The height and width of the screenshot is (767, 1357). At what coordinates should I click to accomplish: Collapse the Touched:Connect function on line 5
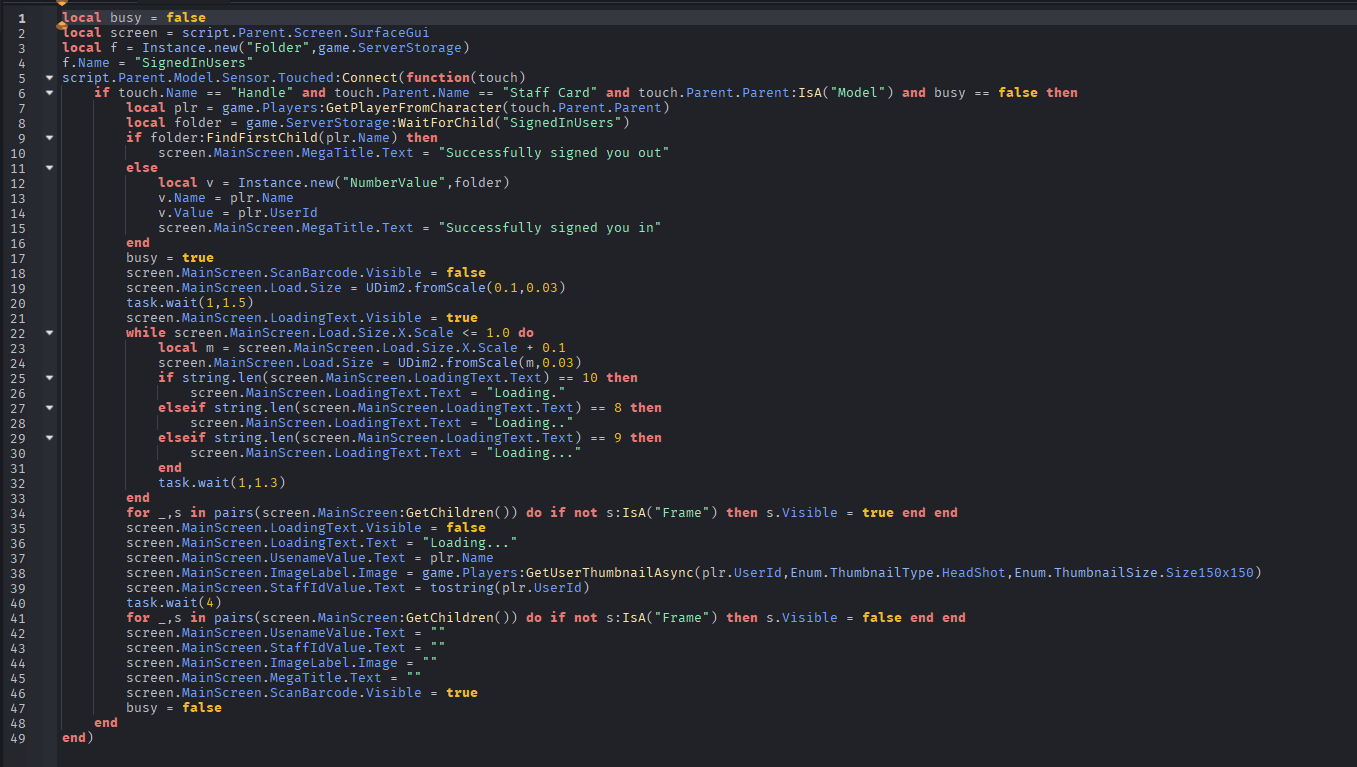tap(49, 78)
